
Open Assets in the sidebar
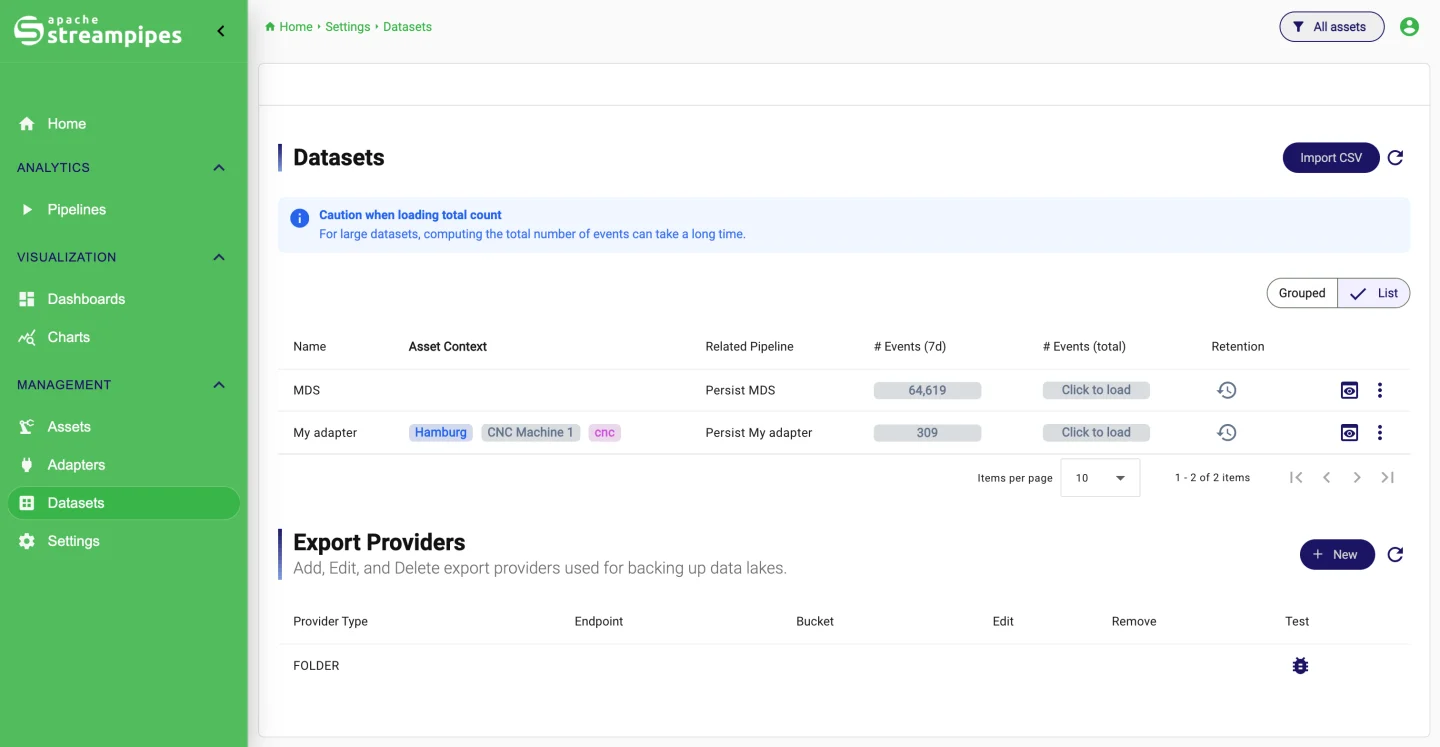pyautogui.click(x=124, y=427)
